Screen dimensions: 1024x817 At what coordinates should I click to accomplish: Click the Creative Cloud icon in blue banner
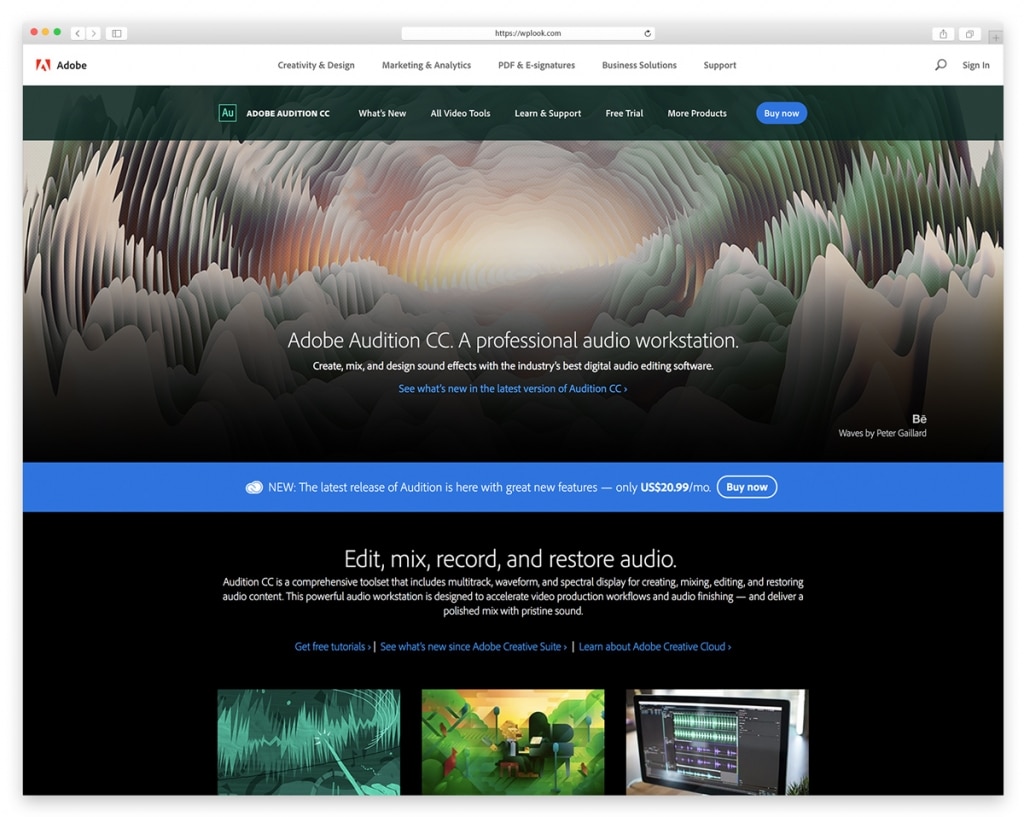point(254,487)
